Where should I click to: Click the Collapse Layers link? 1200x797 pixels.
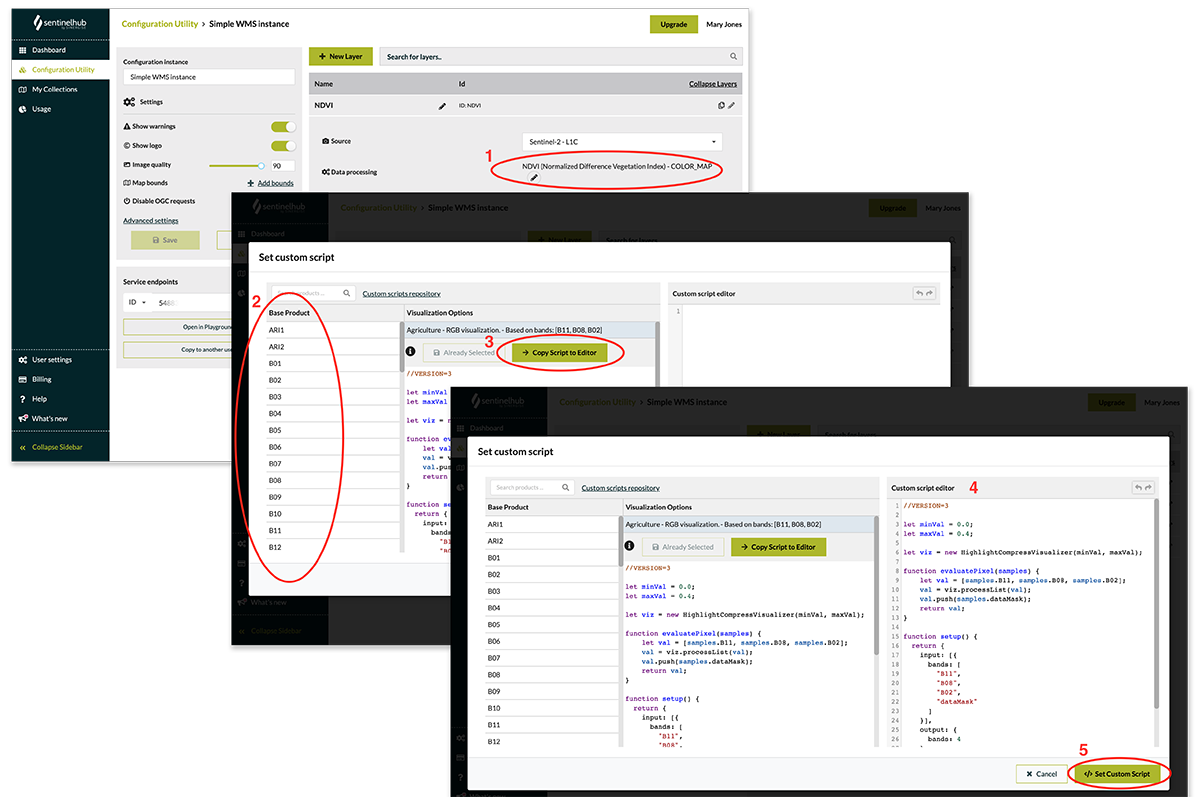point(713,84)
